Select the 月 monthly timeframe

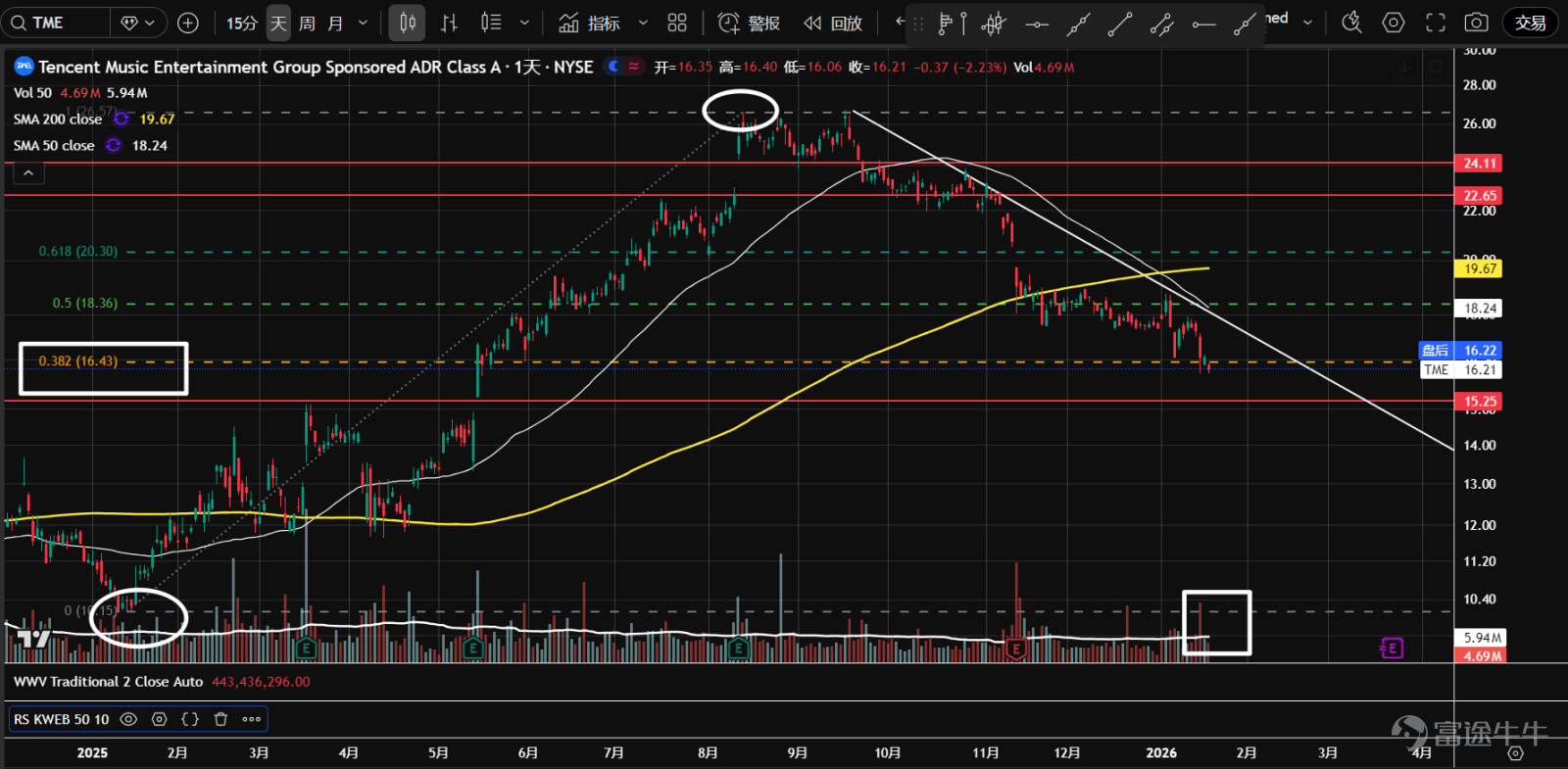pyautogui.click(x=335, y=23)
